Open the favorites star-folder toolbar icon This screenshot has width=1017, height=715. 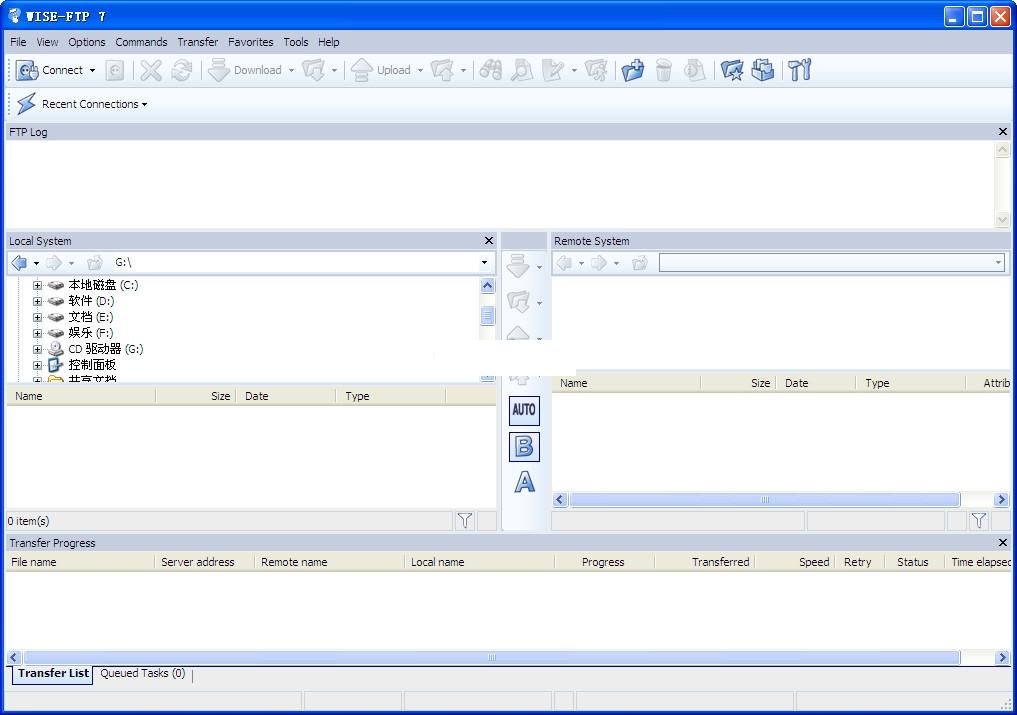pyautogui.click(x=732, y=70)
